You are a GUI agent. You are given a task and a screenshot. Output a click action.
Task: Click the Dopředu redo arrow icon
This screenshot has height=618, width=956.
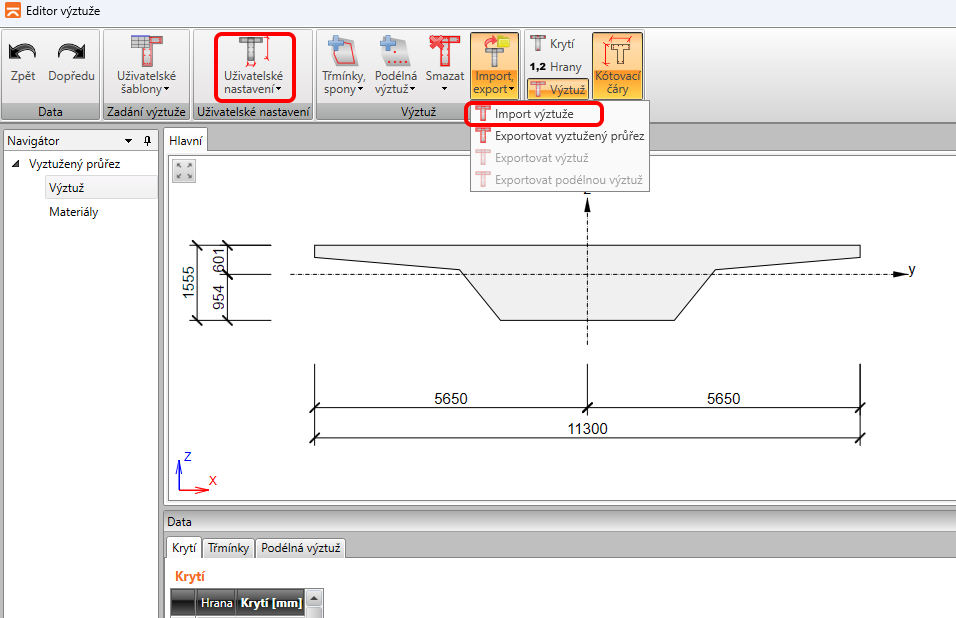tap(71, 51)
